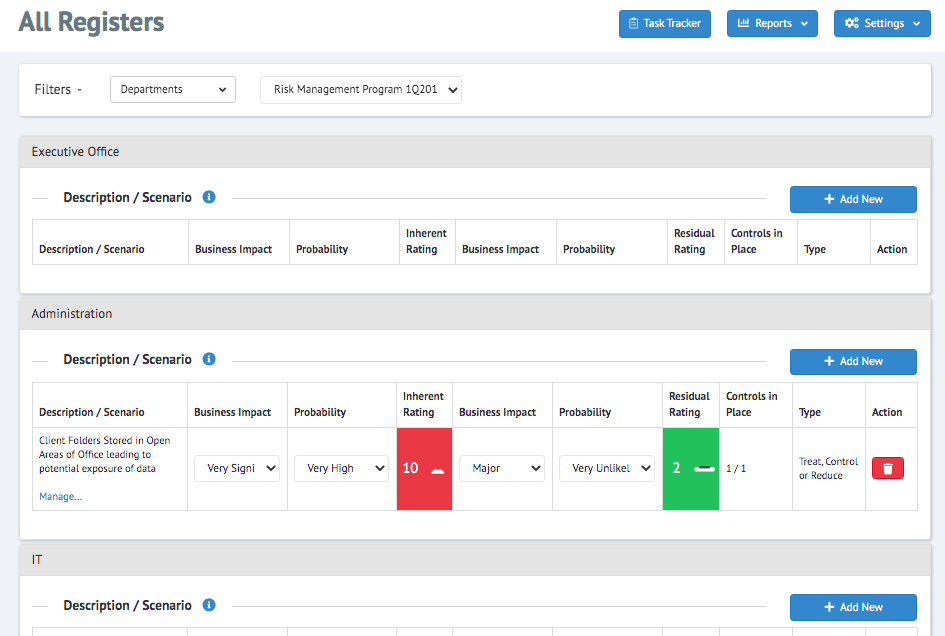Change the Very High probability dropdown
945x636 pixels.
click(341, 468)
